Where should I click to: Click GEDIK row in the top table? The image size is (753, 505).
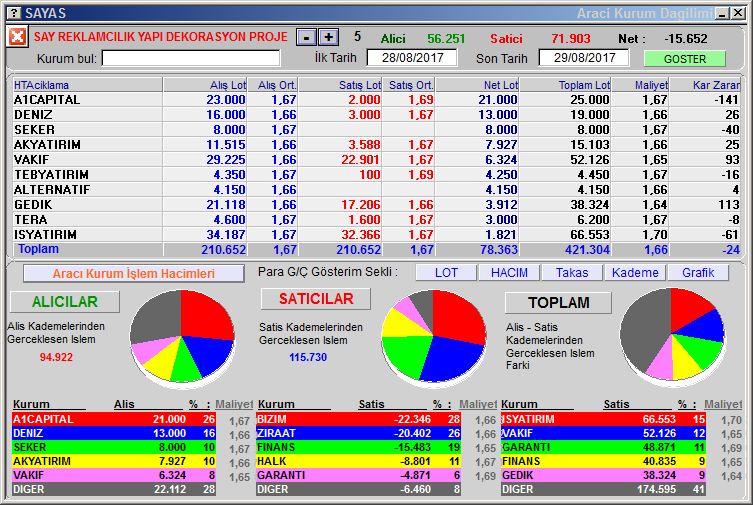(x=376, y=204)
